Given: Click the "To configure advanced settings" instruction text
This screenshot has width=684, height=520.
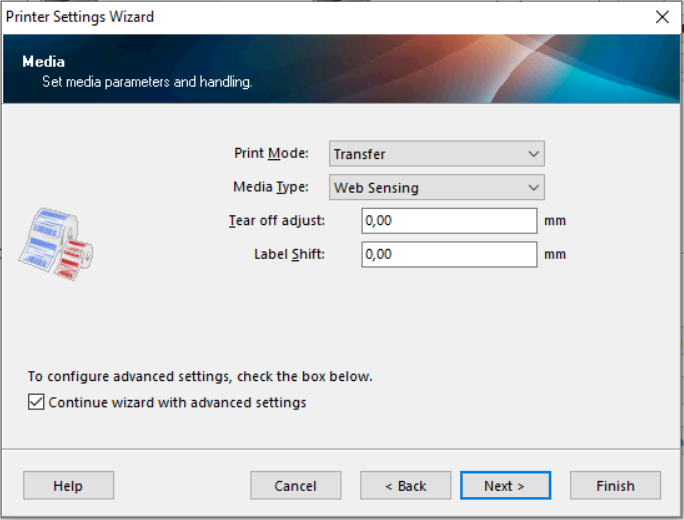Looking at the screenshot, I should [200, 377].
